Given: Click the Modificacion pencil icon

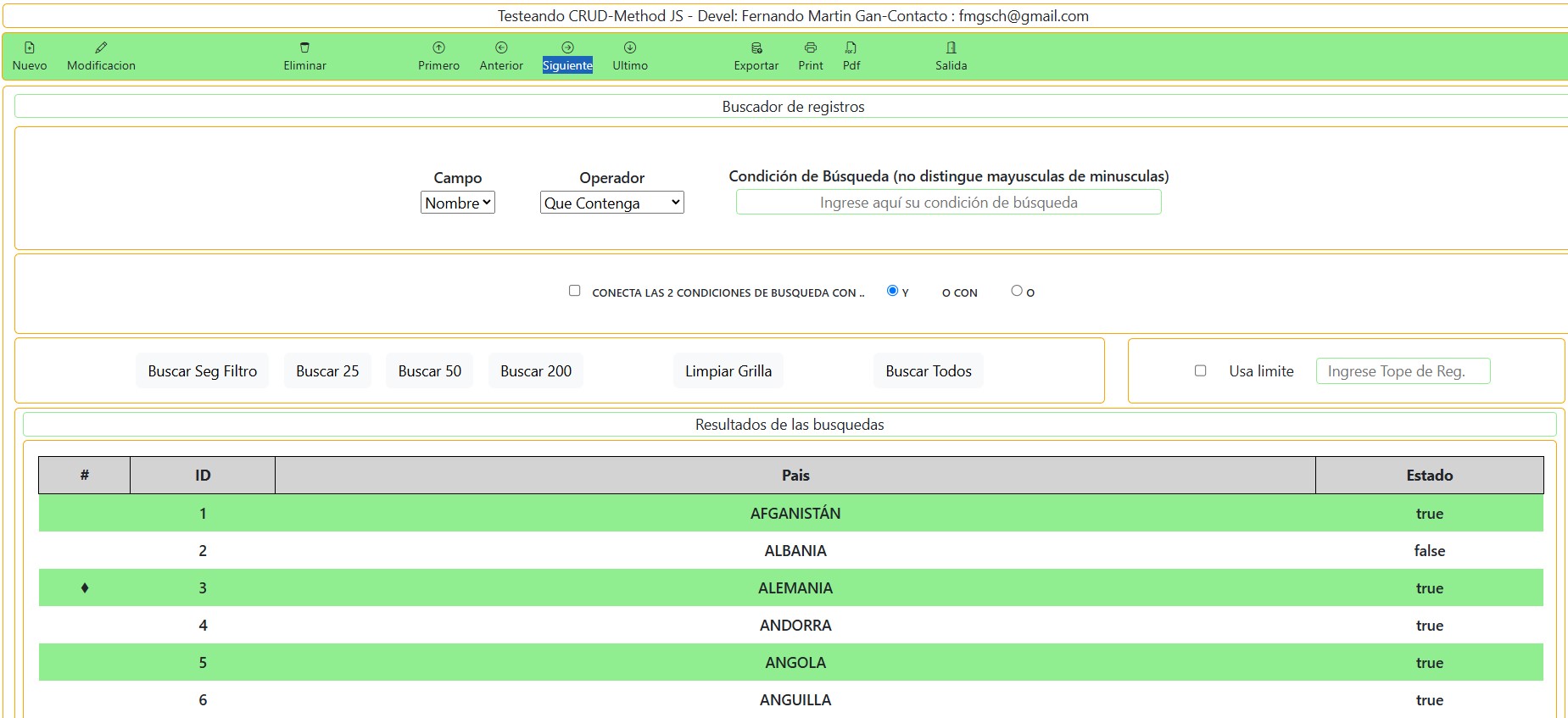Looking at the screenshot, I should 101,48.
